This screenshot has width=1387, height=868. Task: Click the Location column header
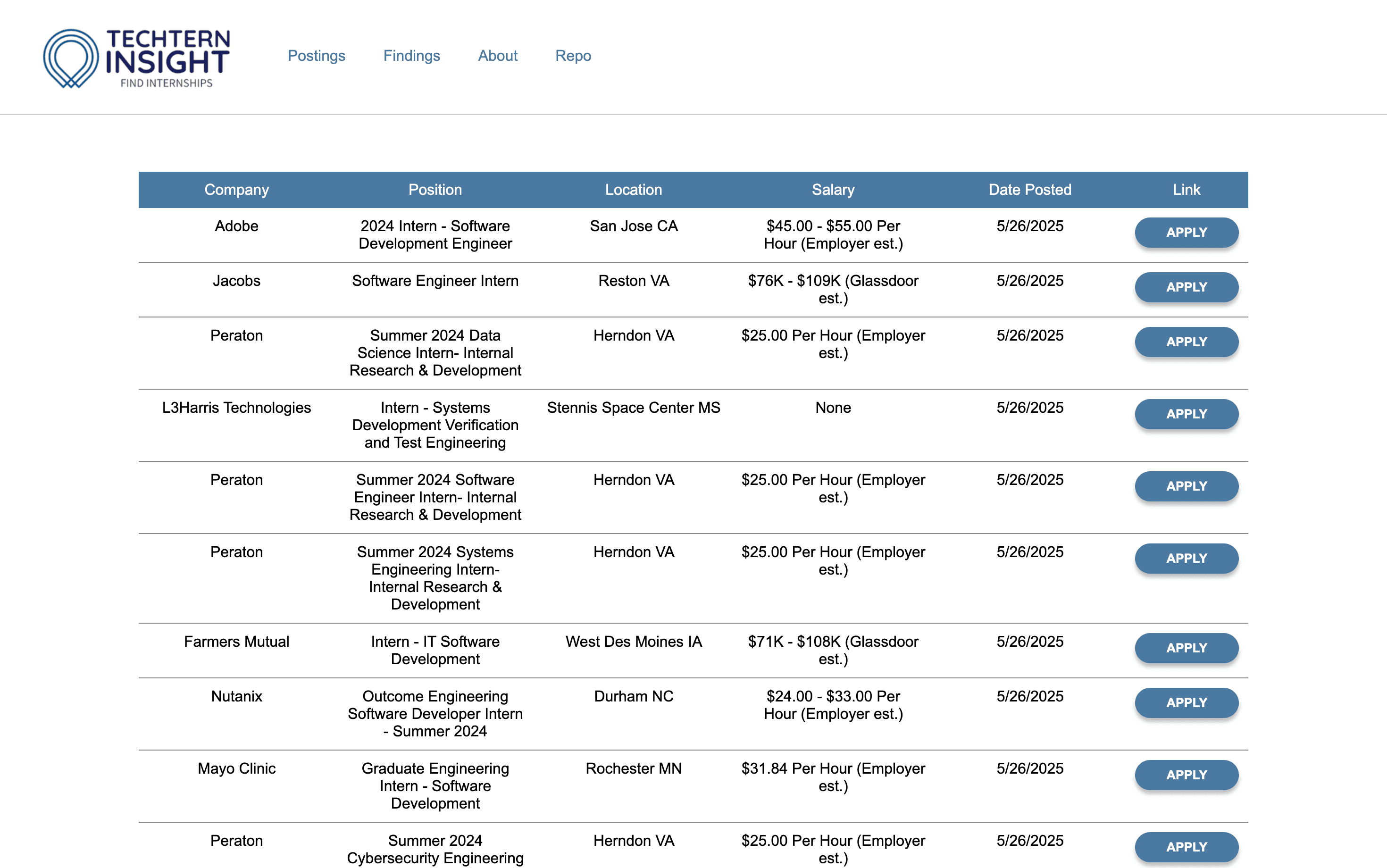634,190
